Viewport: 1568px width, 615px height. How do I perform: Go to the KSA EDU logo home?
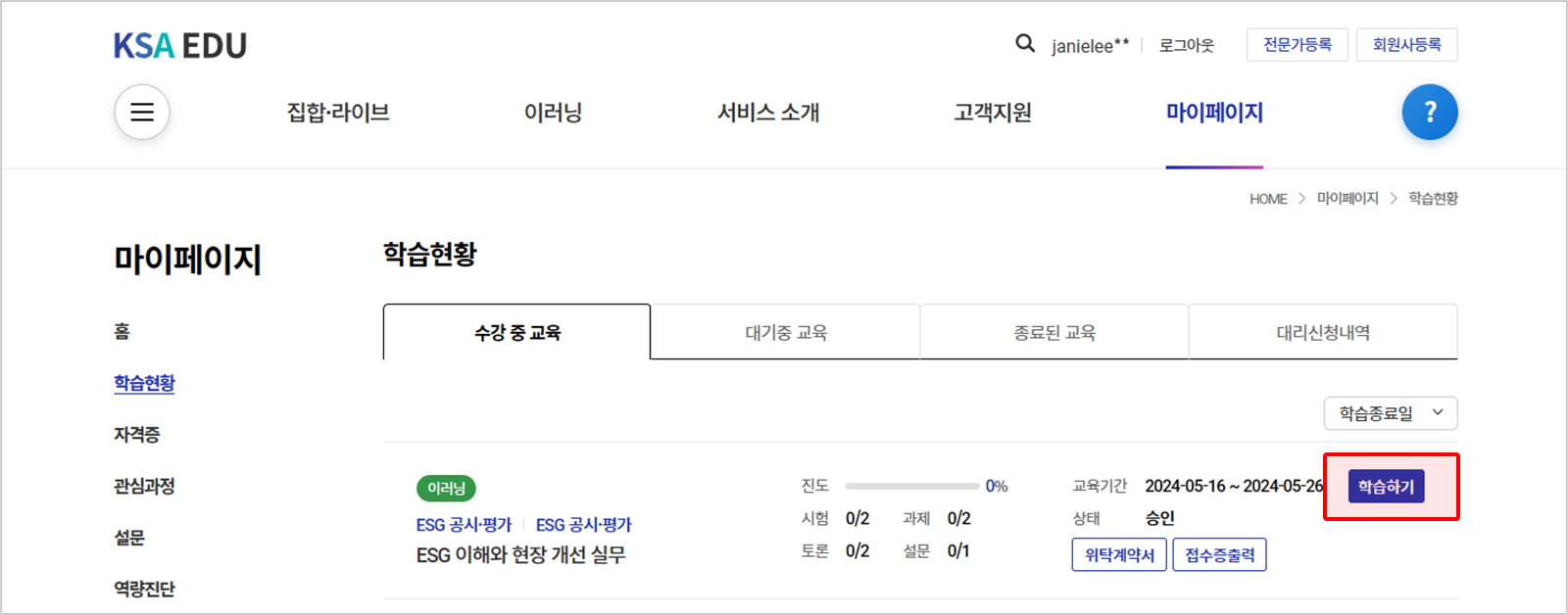(x=180, y=46)
